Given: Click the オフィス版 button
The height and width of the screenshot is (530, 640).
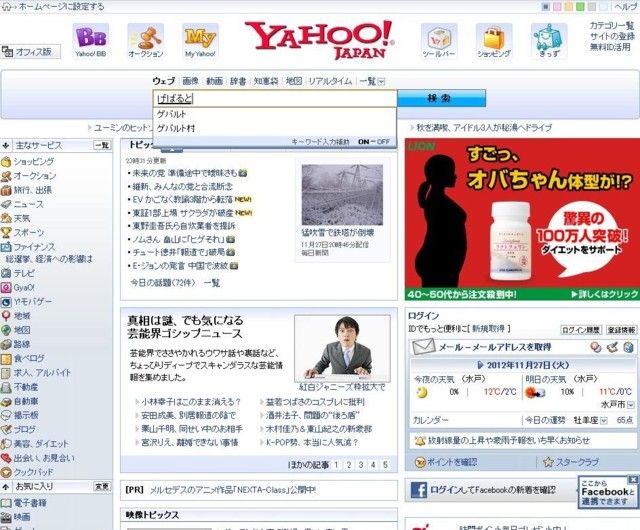Looking at the screenshot, I should click(31, 52).
